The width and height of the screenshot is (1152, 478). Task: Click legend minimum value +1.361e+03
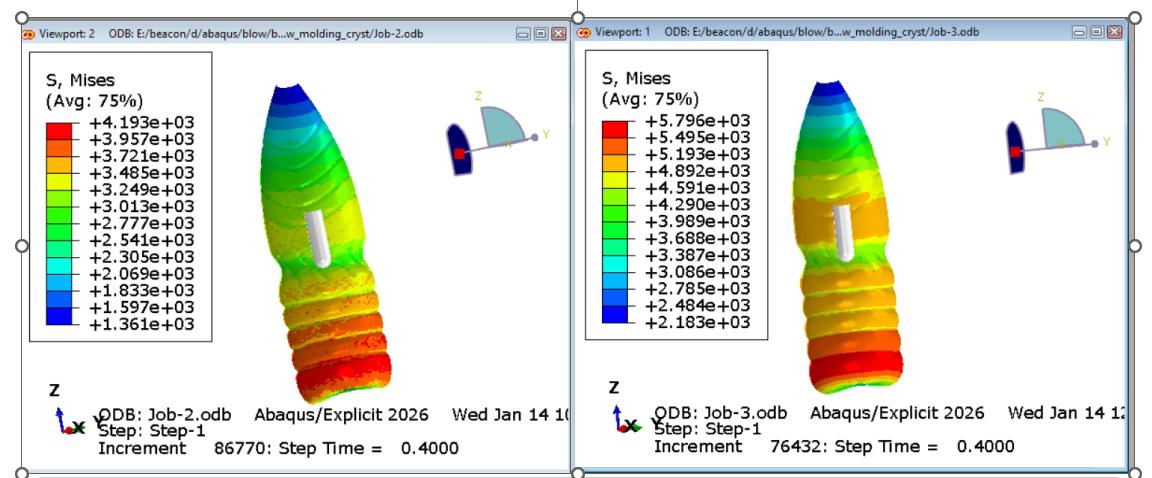click(142, 324)
